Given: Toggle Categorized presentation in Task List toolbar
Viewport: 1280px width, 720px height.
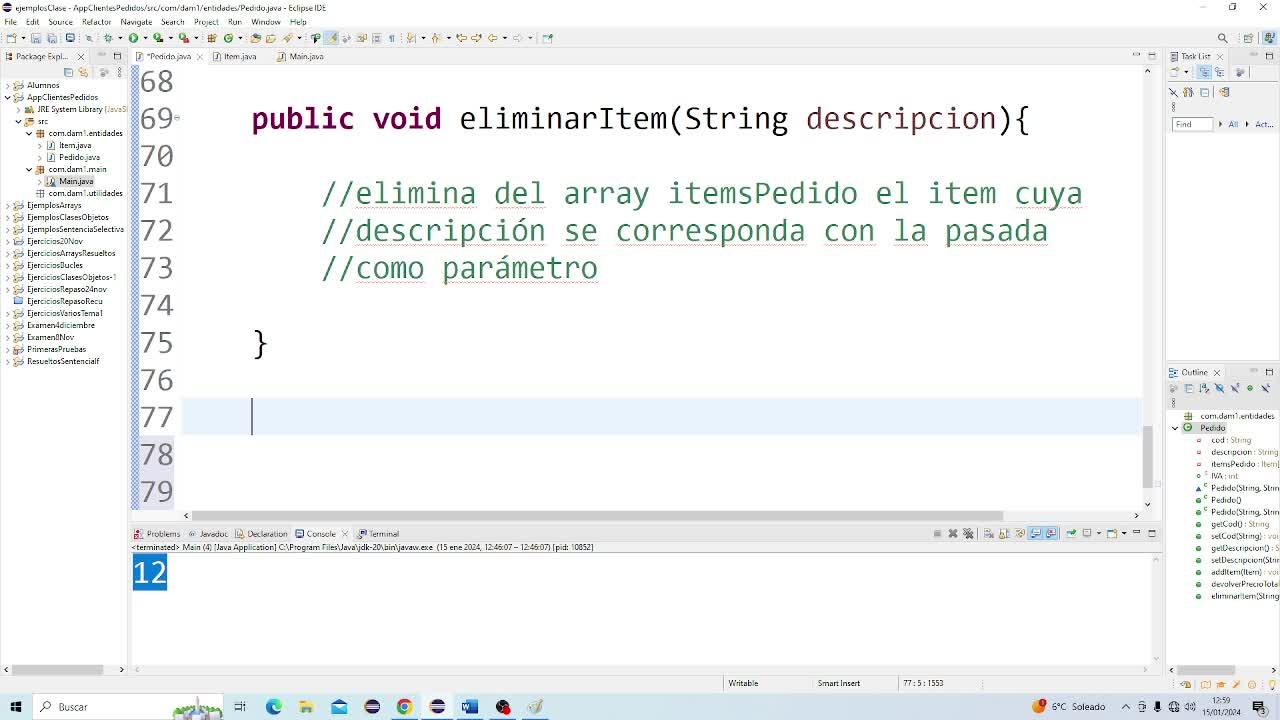Looking at the screenshot, I should point(1203,72).
